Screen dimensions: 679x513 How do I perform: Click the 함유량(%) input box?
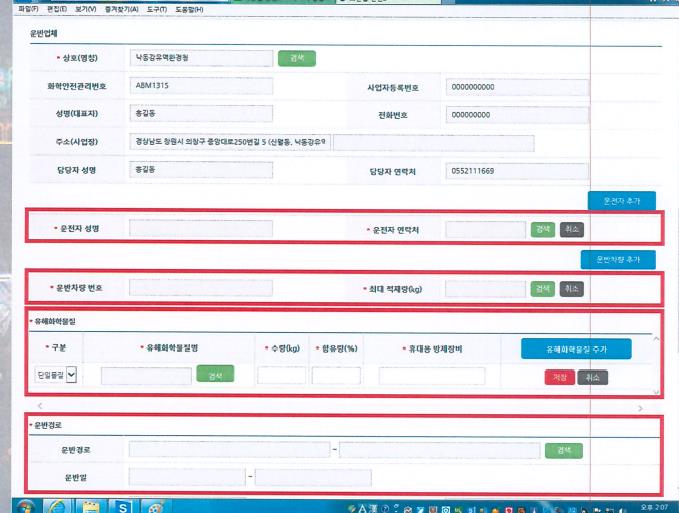[336, 375]
